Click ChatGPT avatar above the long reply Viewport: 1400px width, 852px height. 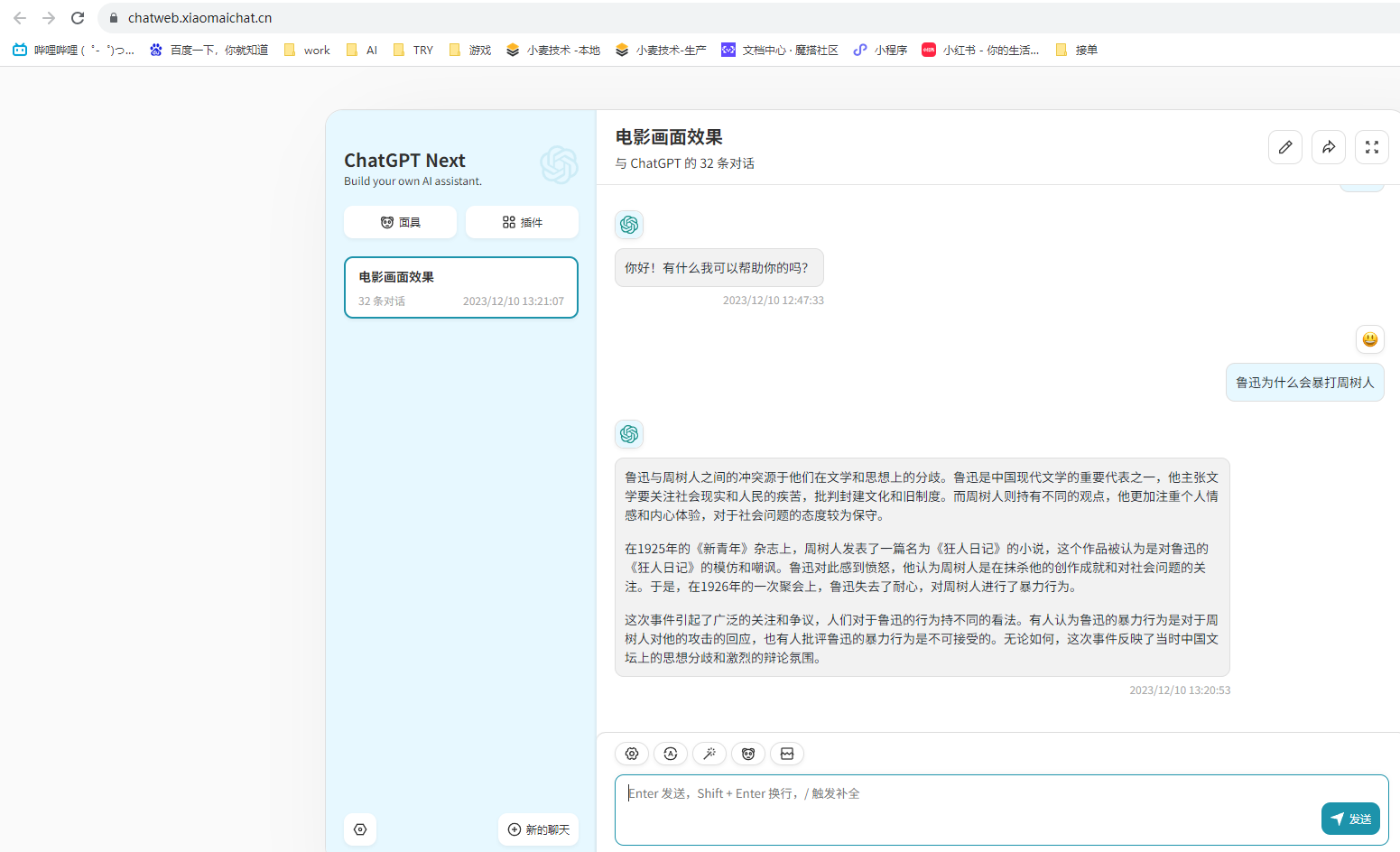[629, 434]
